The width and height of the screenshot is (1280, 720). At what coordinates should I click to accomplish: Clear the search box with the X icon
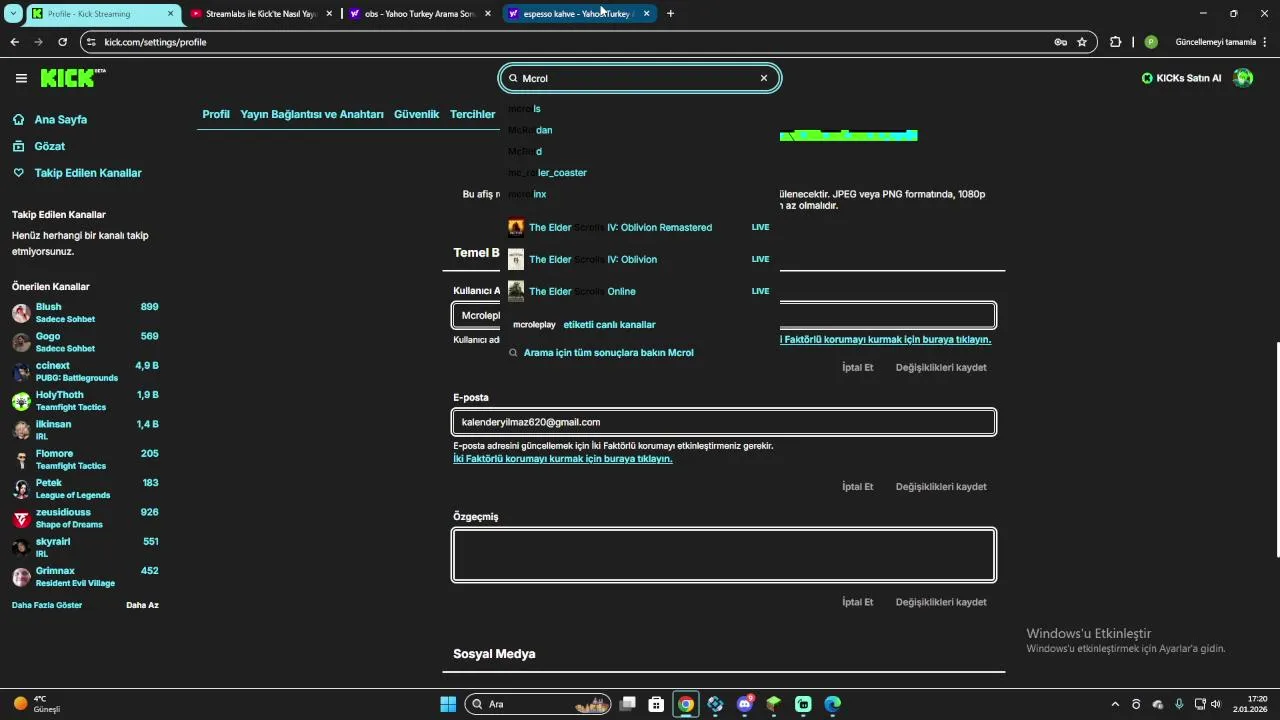pos(764,78)
